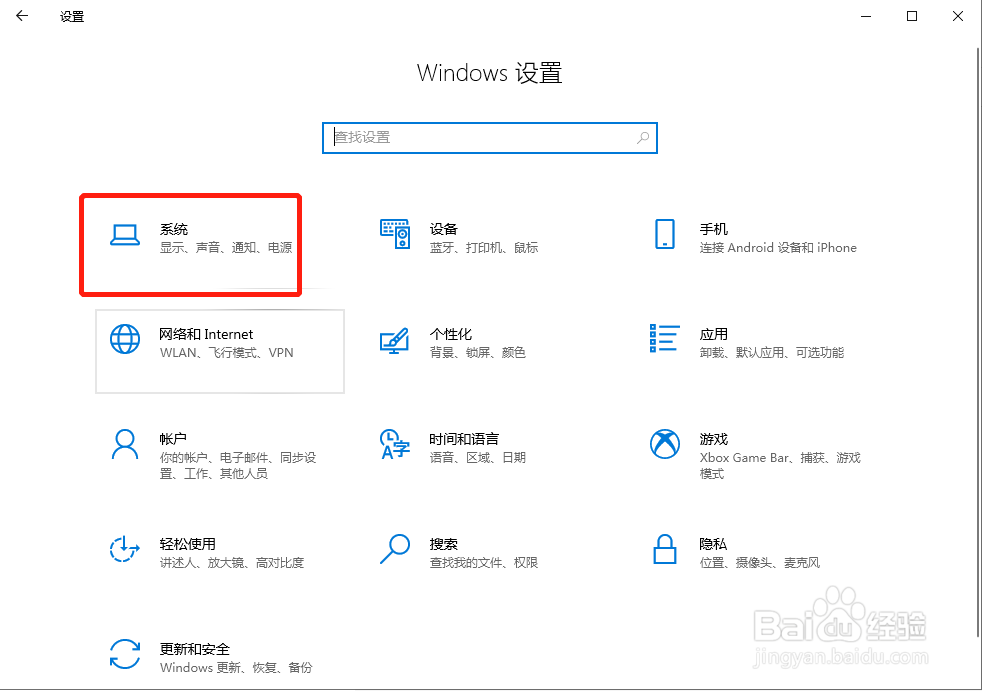Open the 系统 laptop icon
Viewport: 982px width, 691px height.
pos(125,235)
